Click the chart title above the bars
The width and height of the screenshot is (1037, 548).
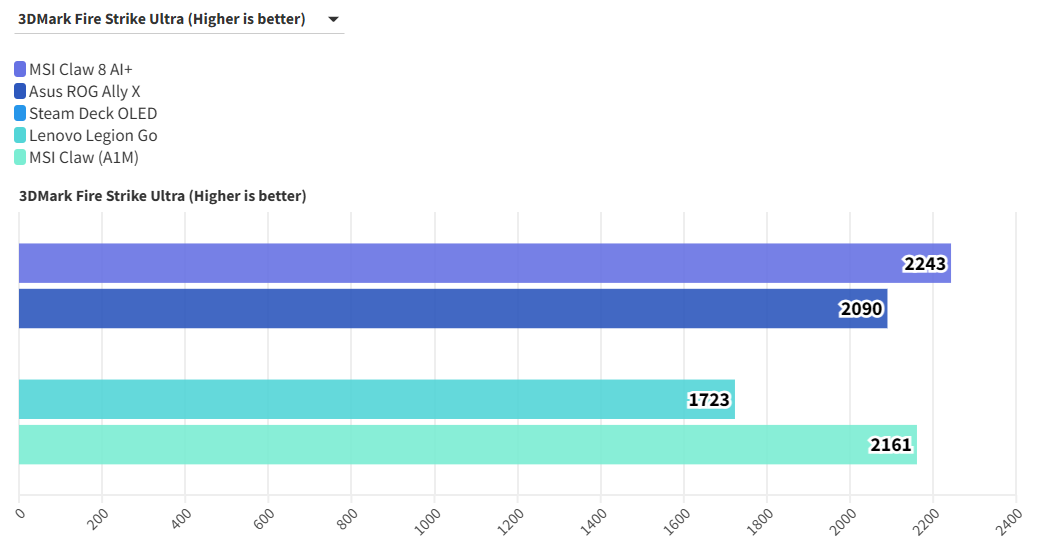pos(163,196)
